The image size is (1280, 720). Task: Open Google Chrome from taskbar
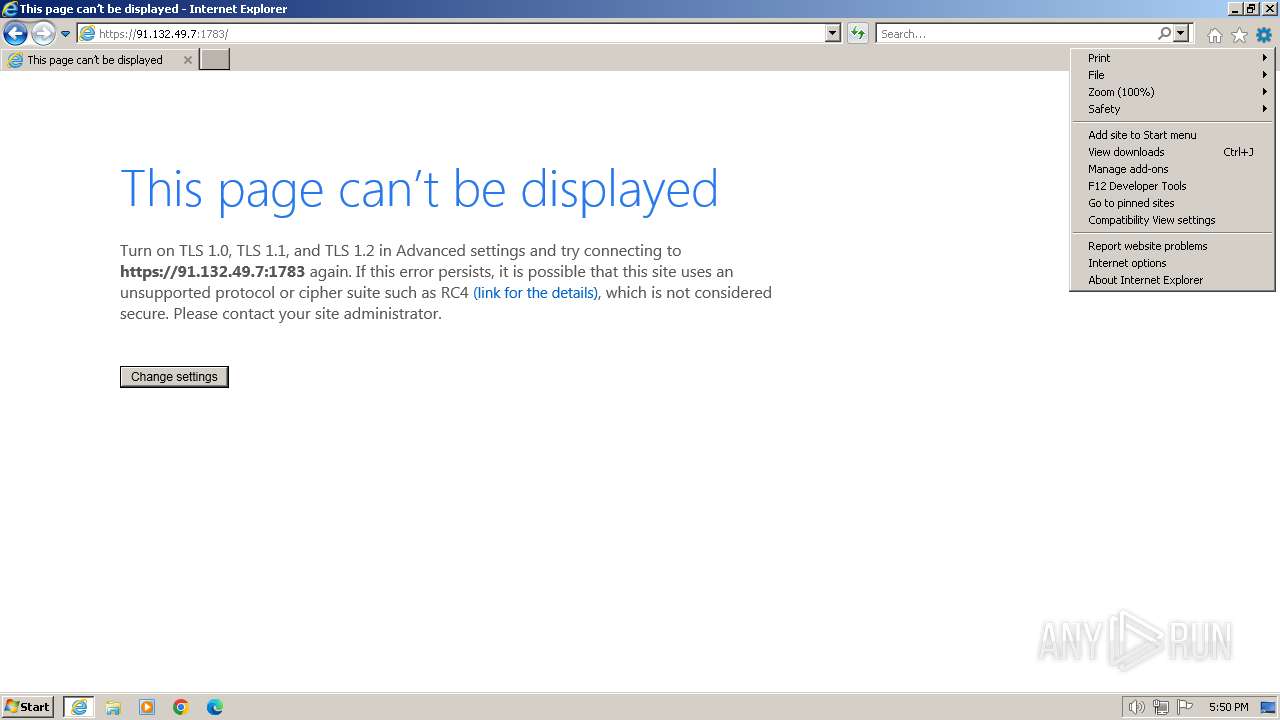pos(181,707)
